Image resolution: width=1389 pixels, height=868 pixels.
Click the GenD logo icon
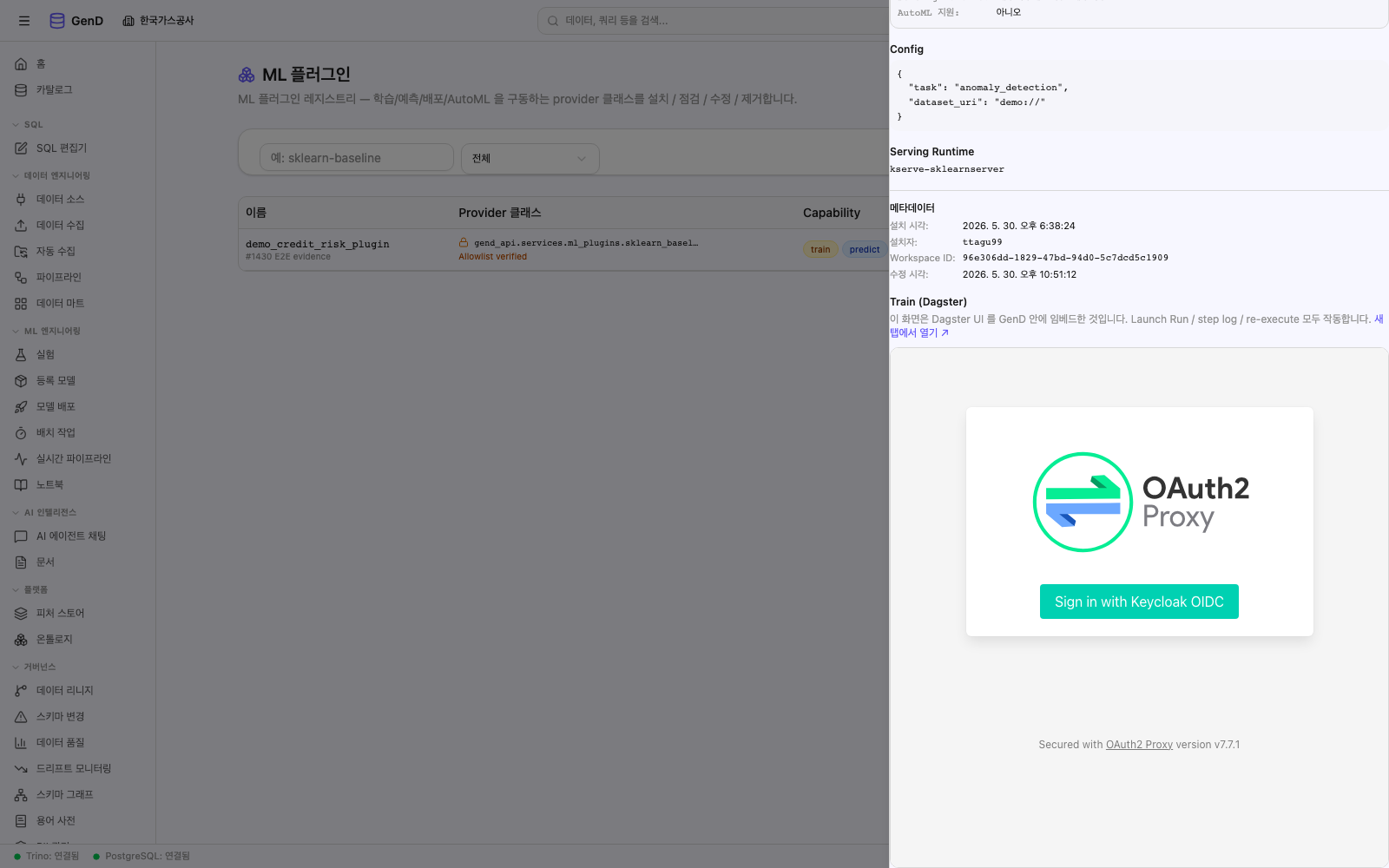57,21
